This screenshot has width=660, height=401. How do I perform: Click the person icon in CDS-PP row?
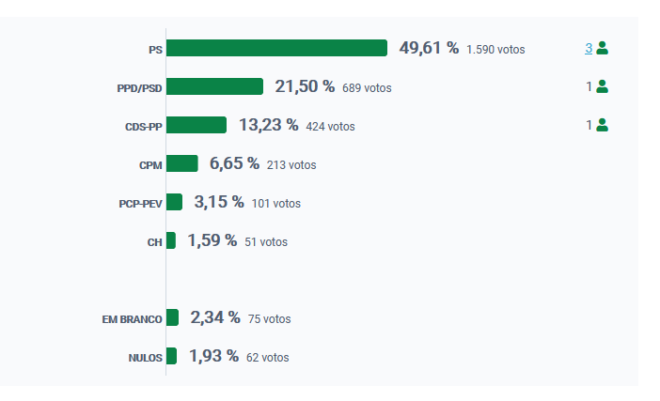[602, 125]
